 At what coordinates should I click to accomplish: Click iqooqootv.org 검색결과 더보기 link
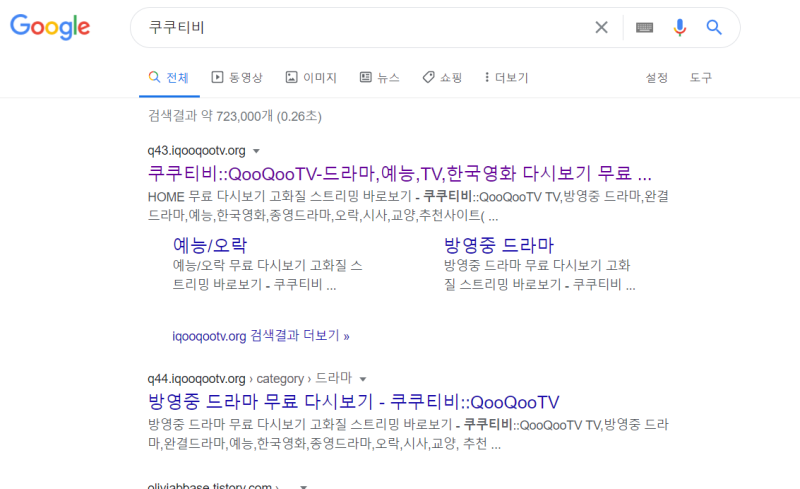coord(261,336)
